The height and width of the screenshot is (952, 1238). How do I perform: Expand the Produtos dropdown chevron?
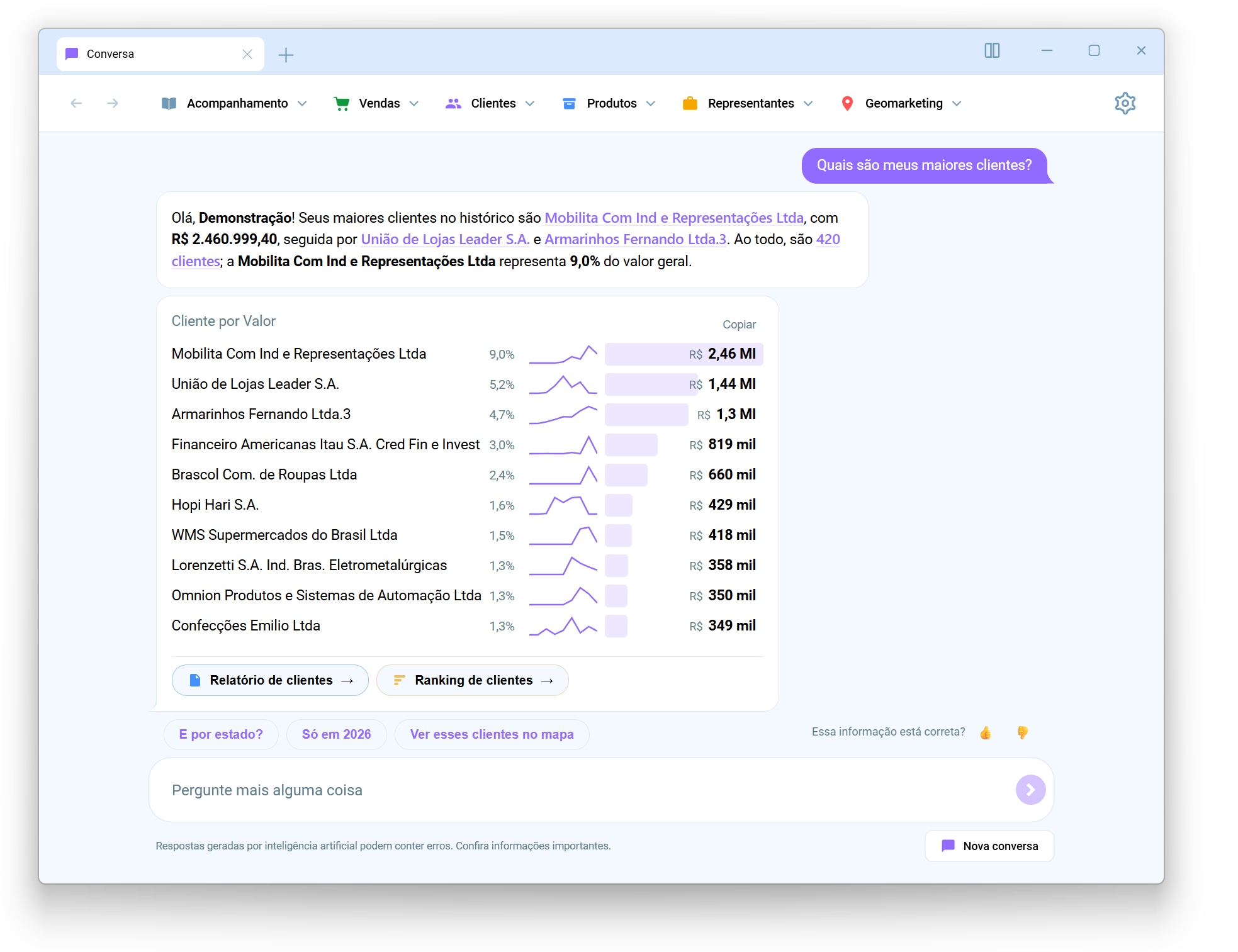coord(651,104)
